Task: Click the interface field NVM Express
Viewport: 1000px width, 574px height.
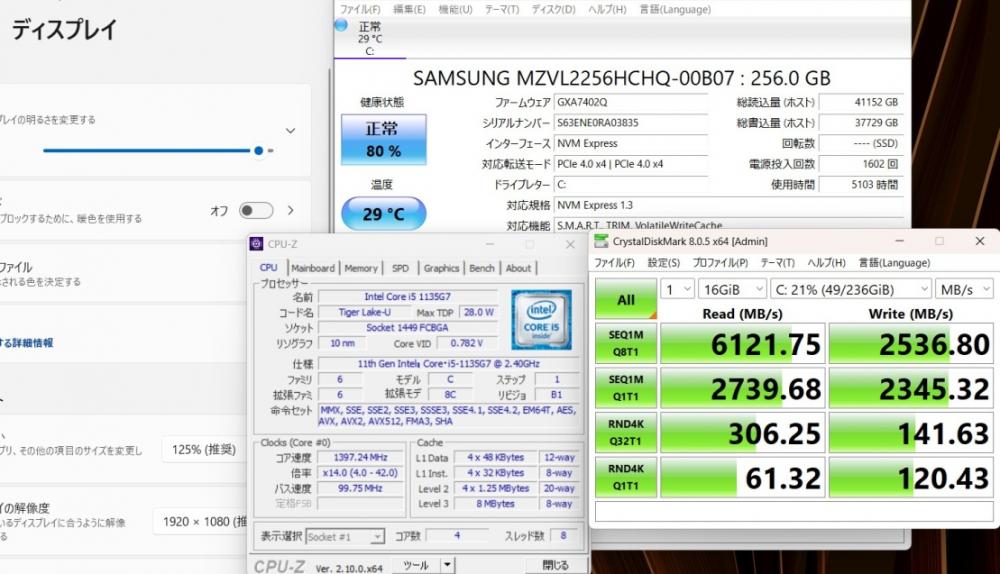Action: click(x=631, y=144)
